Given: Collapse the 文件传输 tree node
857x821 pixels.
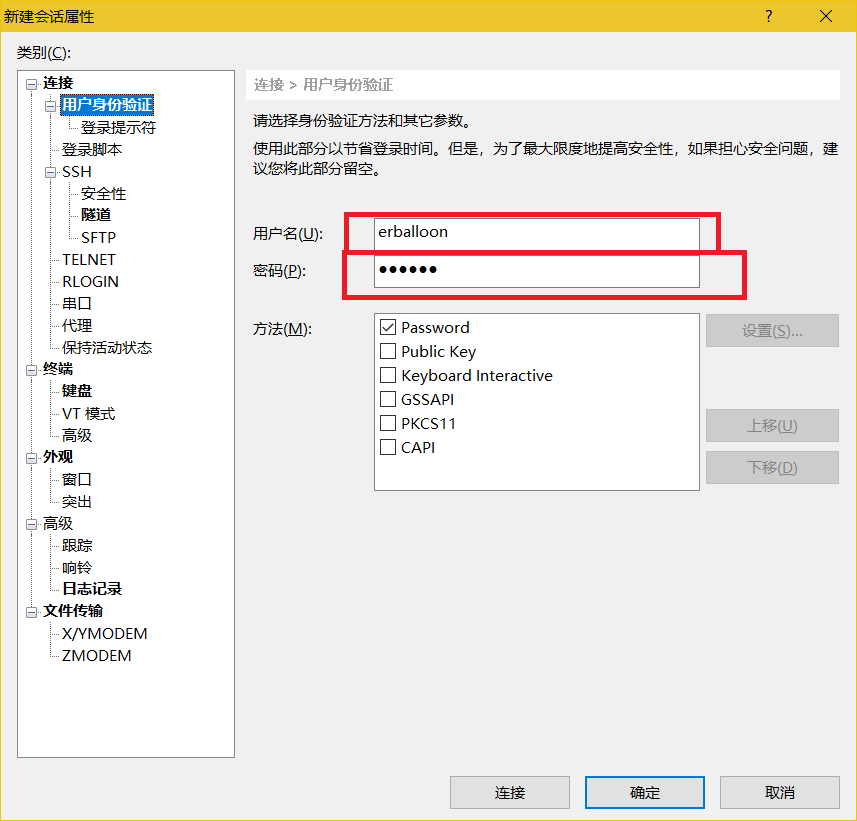Looking at the screenshot, I should 32,611.
